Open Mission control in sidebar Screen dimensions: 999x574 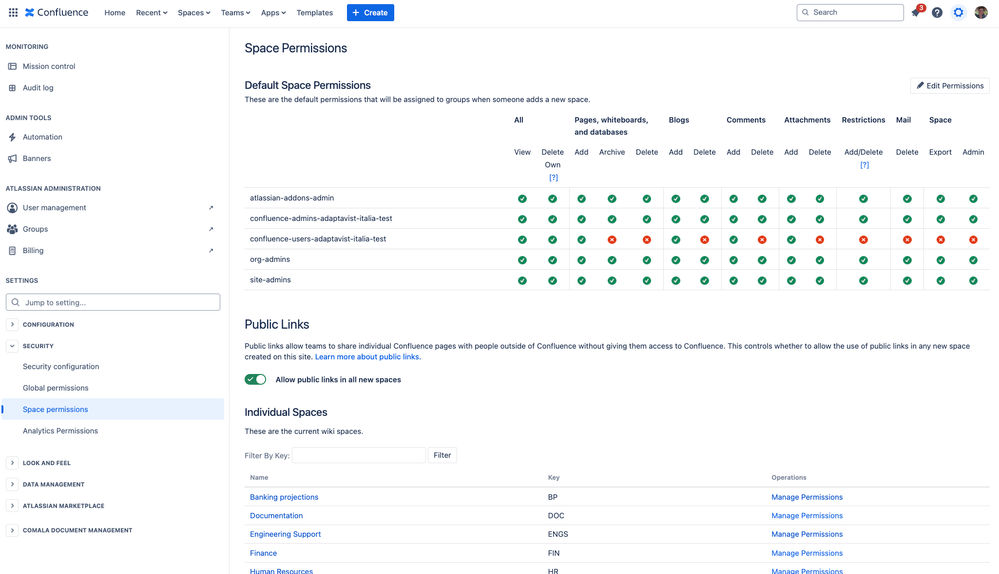pyautogui.click(x=49, y=66)
